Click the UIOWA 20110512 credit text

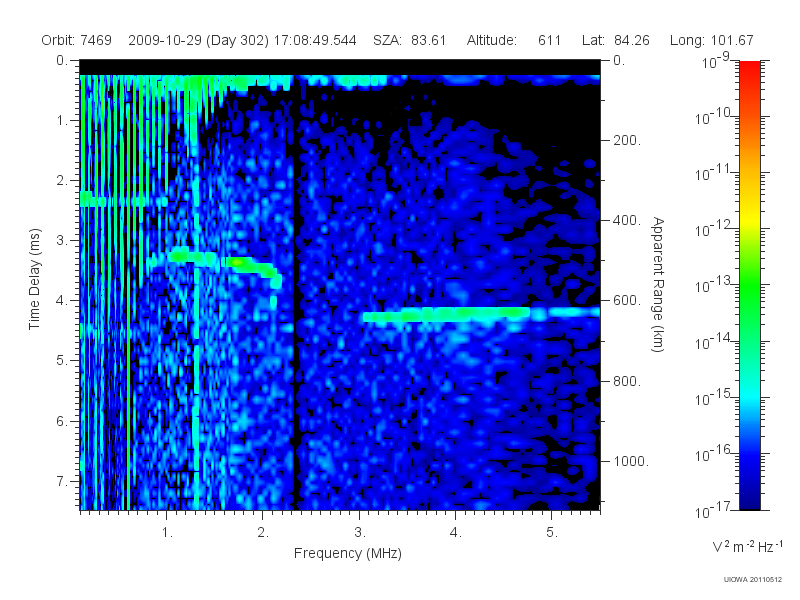pos(753,580)
